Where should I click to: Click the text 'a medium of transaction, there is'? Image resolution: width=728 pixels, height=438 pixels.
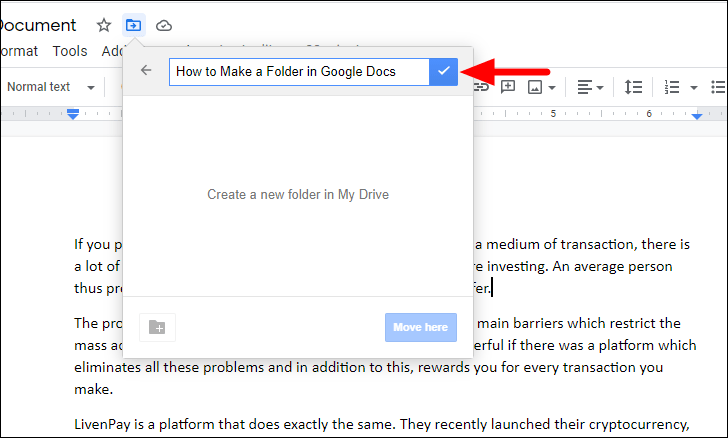click(x=582, y=244)
